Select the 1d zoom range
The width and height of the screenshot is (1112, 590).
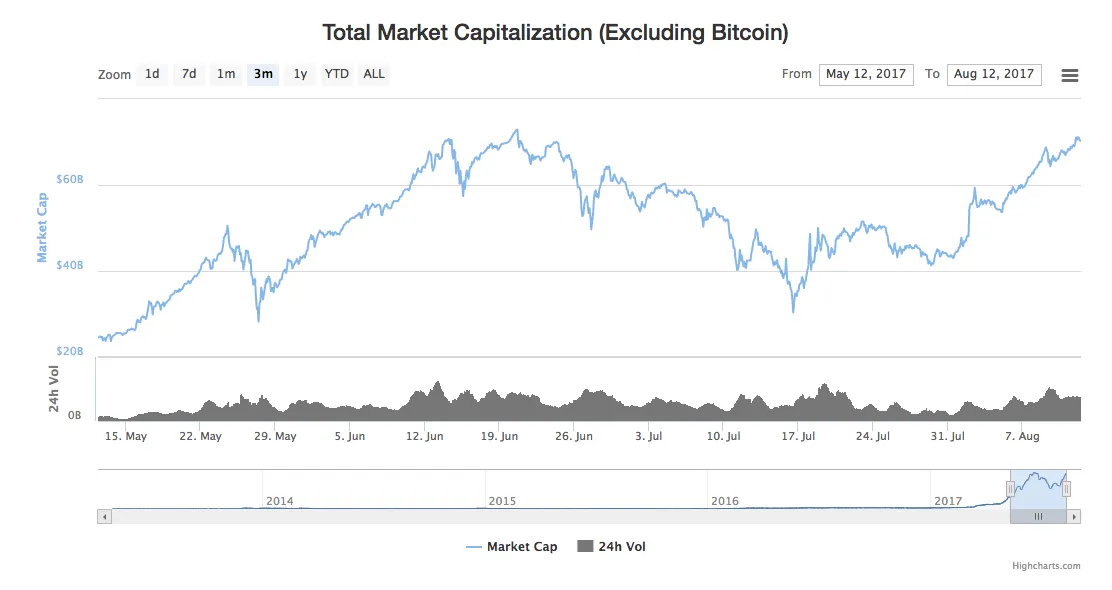tap(152, 74)
